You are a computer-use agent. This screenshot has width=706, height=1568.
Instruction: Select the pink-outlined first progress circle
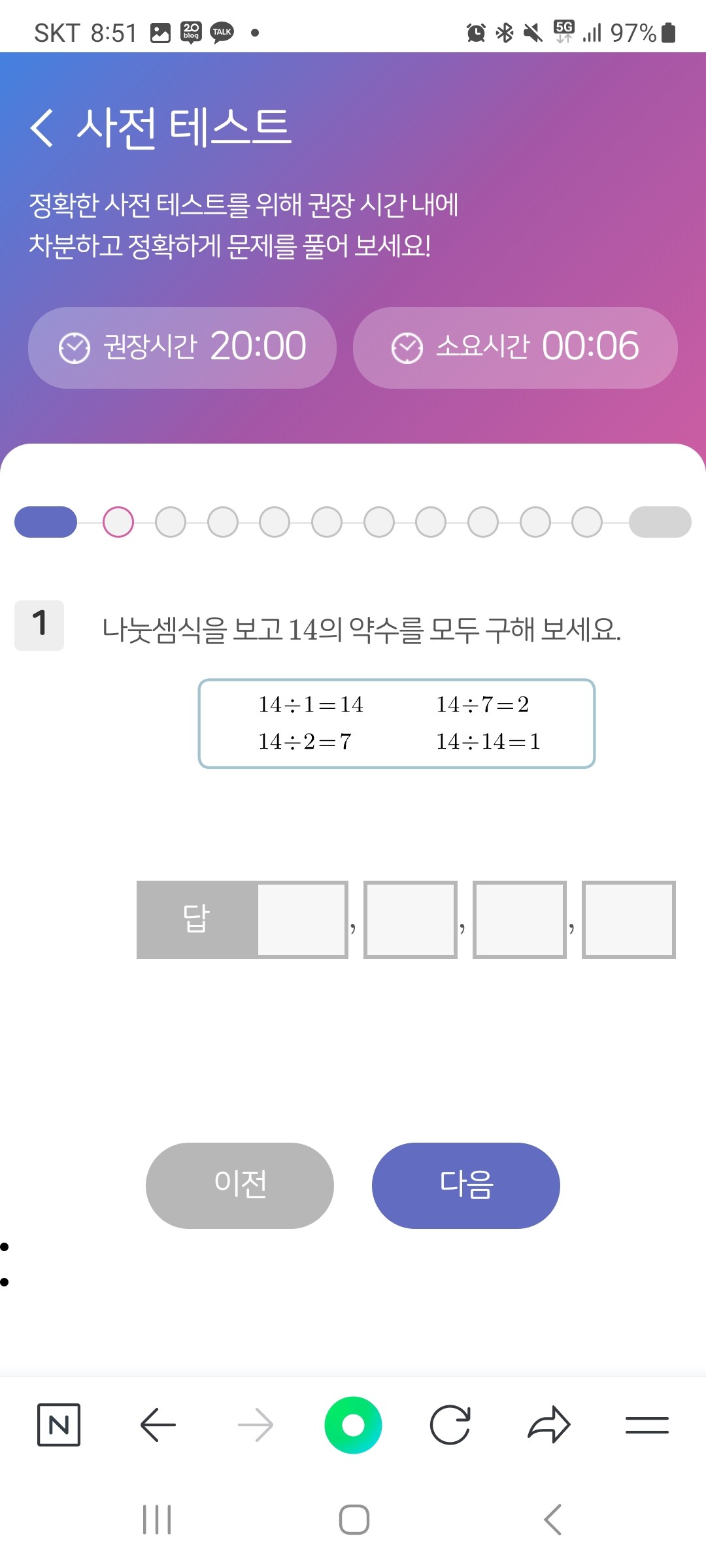(x=118, y=522)
